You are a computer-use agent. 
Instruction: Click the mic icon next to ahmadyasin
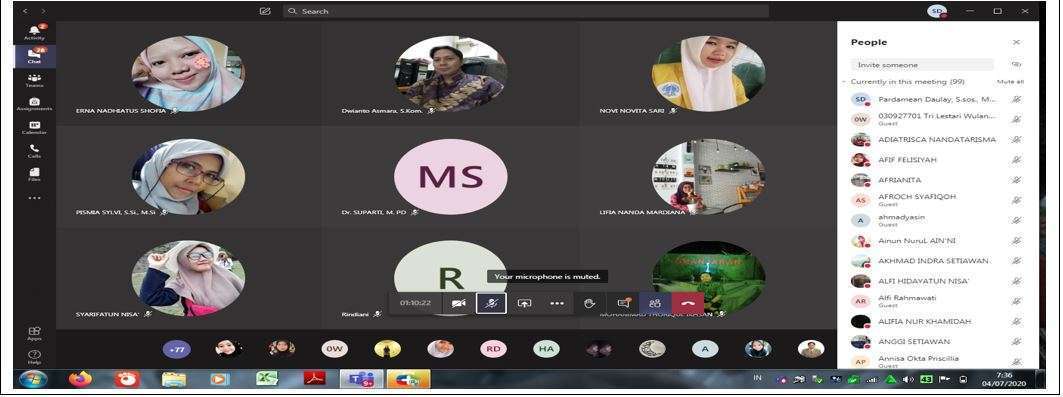[1016, 220]
